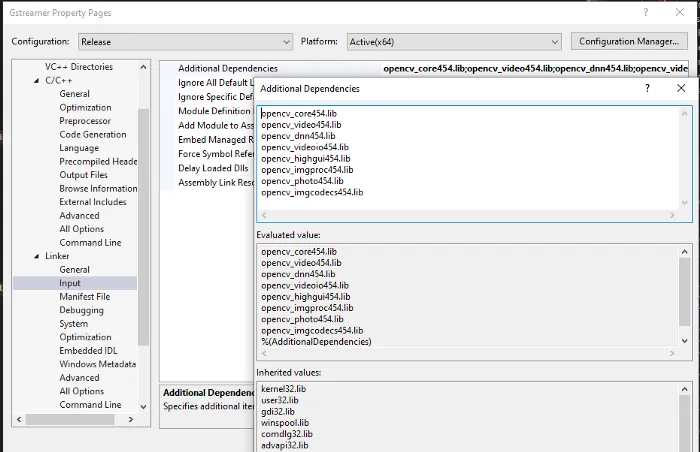This screenshot has height=452, width=700.
Task: Click the tree horizontal scrollbar thumb
Action: (x=70, y=419)
